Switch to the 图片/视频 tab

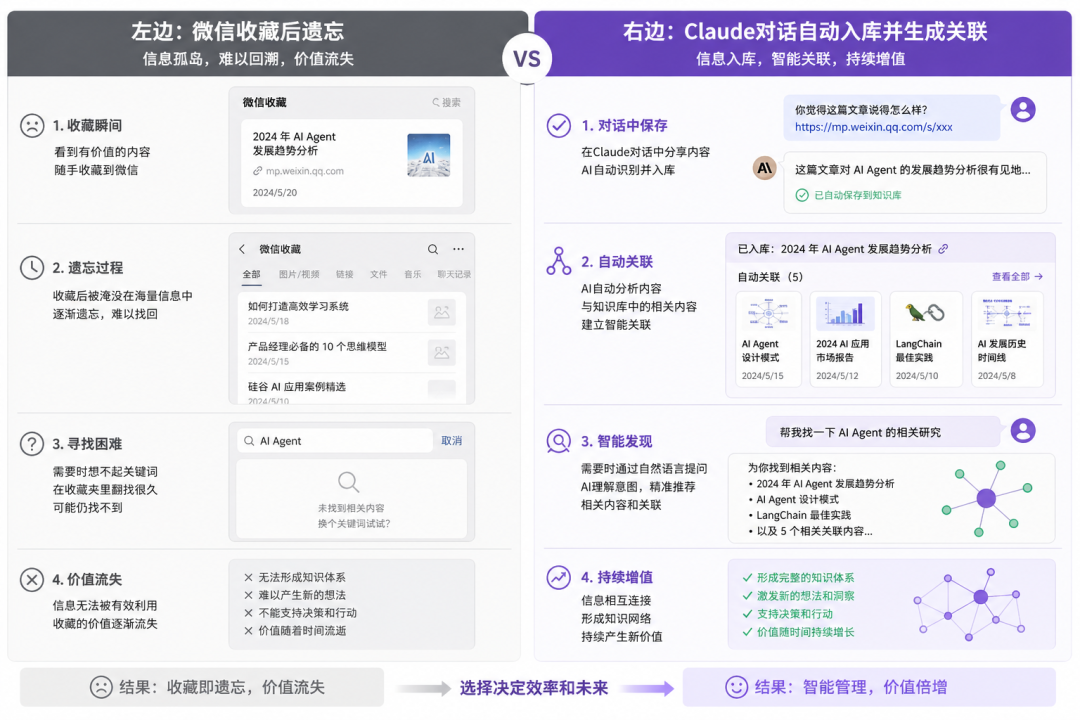click(x=299, y=274)
